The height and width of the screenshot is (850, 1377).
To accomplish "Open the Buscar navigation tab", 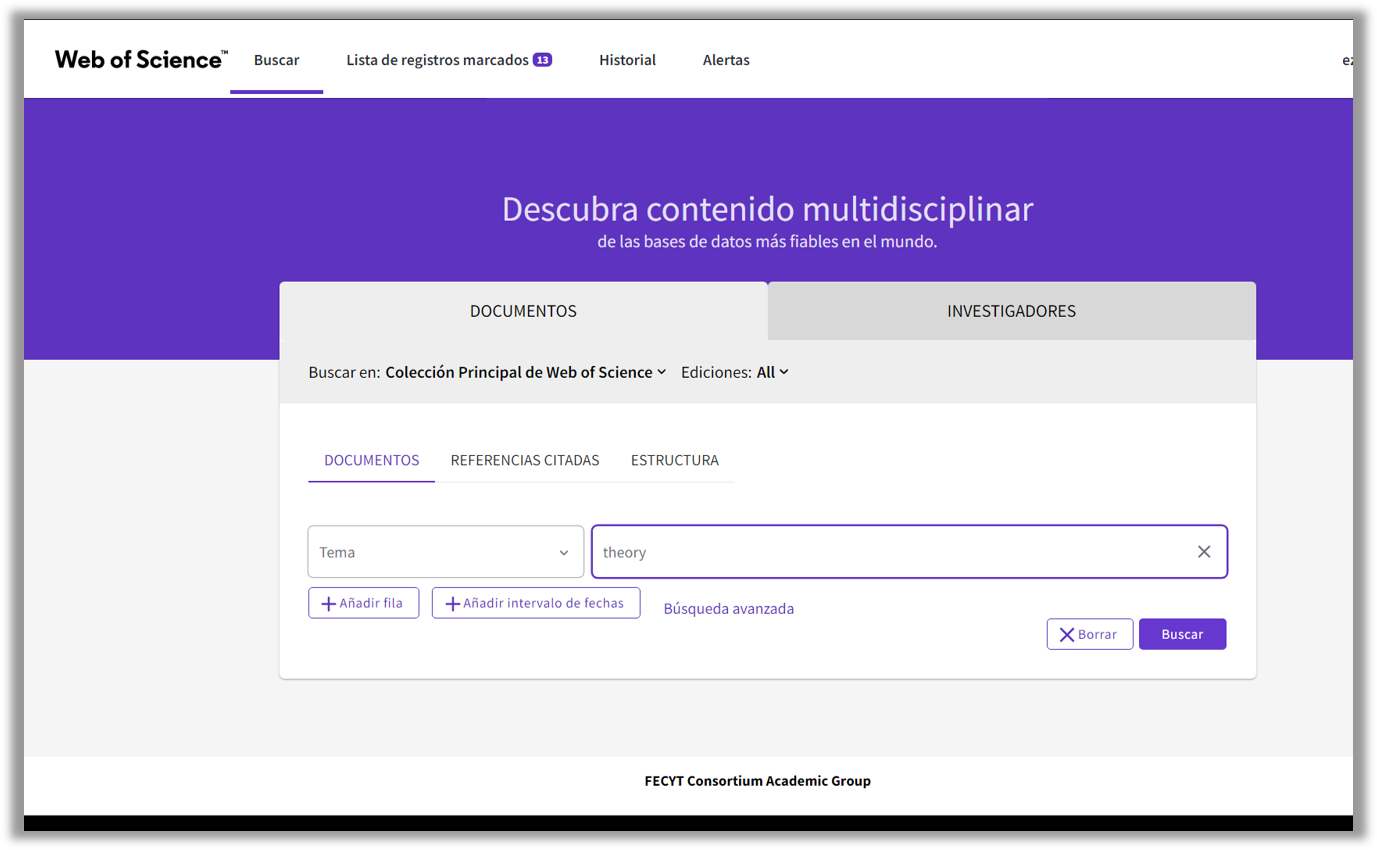I will coord(276,60).
